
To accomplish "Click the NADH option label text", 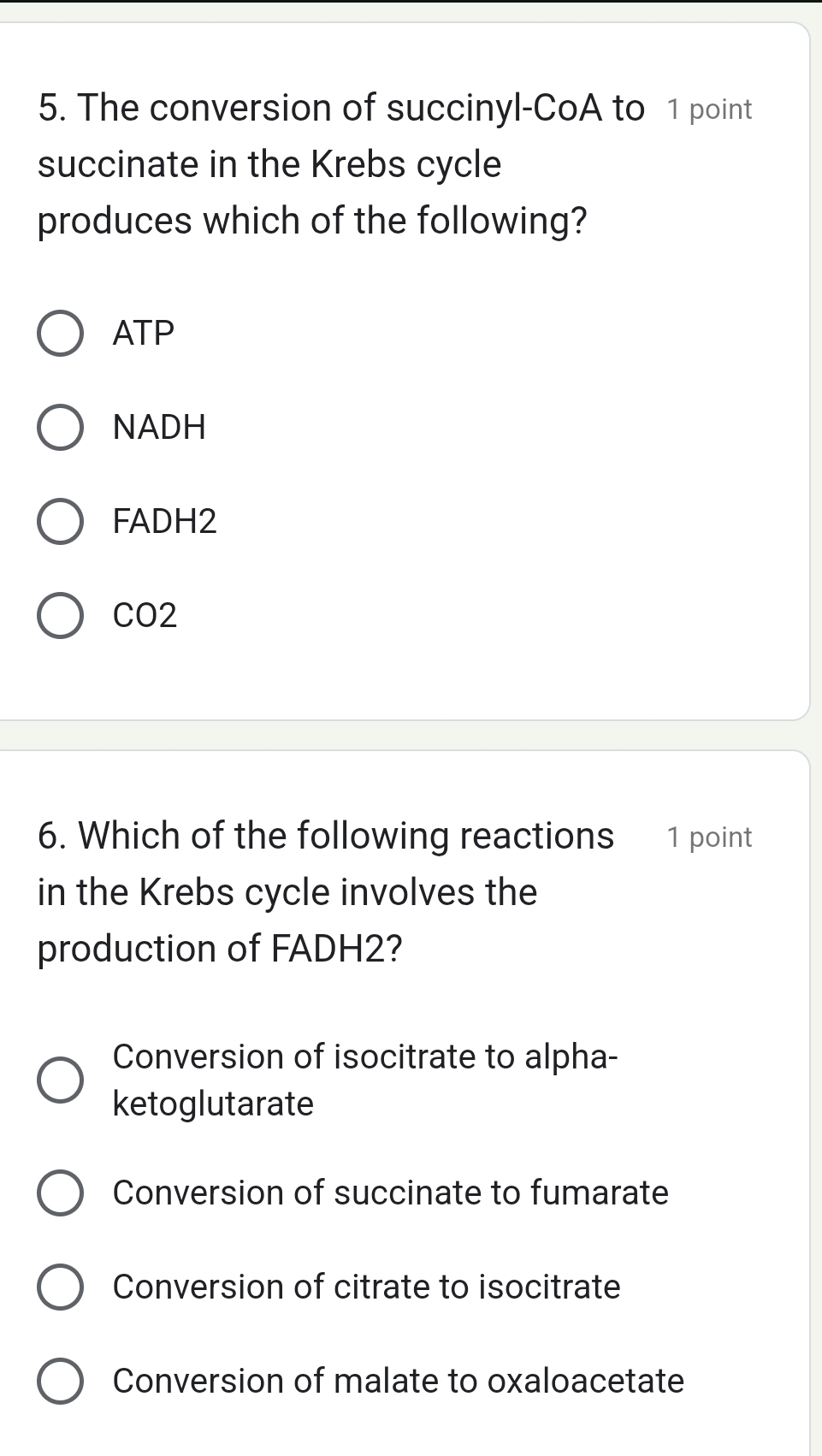I will coord(159,428).
